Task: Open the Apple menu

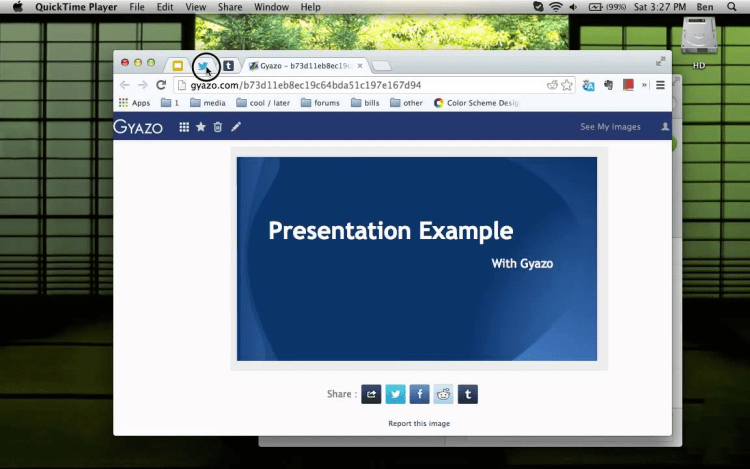Action: tap(18, 7)
